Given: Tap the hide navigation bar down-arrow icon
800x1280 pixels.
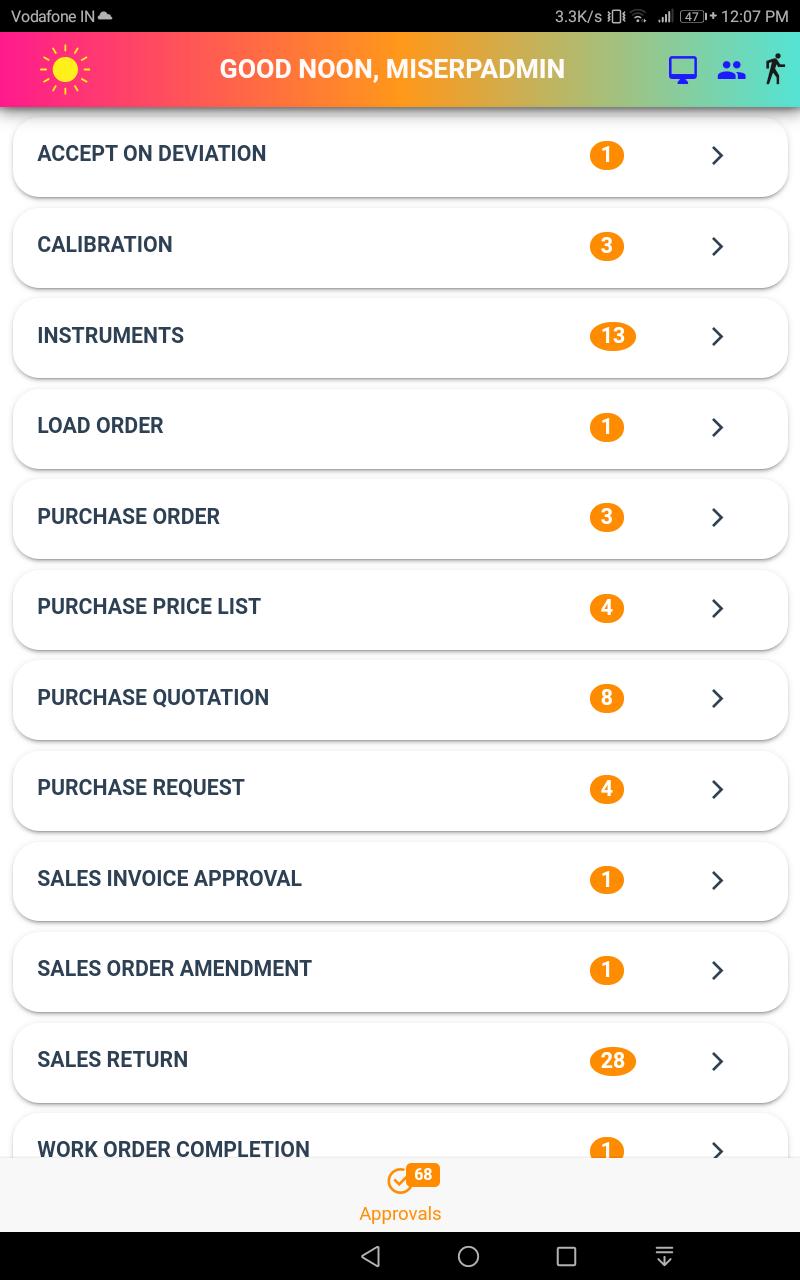Looking at the screenshot, I should [x=663, y=1256].
